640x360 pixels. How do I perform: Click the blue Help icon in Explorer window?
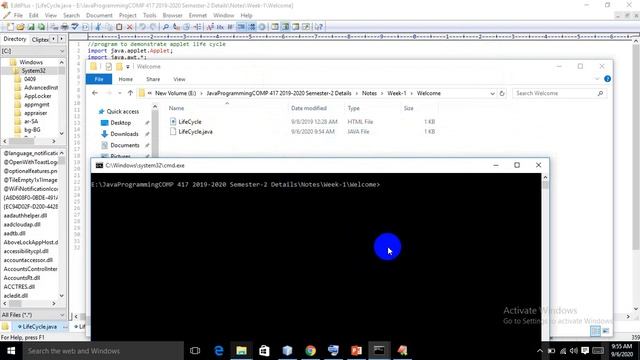coord(607,79)
